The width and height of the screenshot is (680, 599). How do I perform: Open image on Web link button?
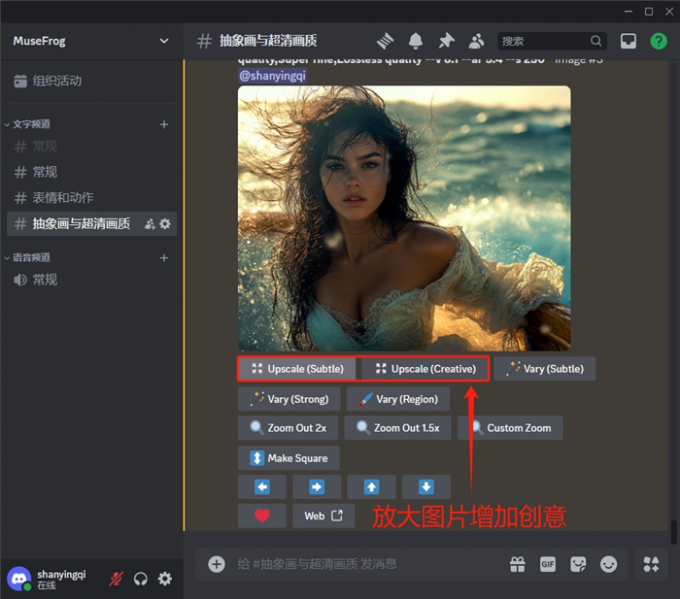click(324, 516)
